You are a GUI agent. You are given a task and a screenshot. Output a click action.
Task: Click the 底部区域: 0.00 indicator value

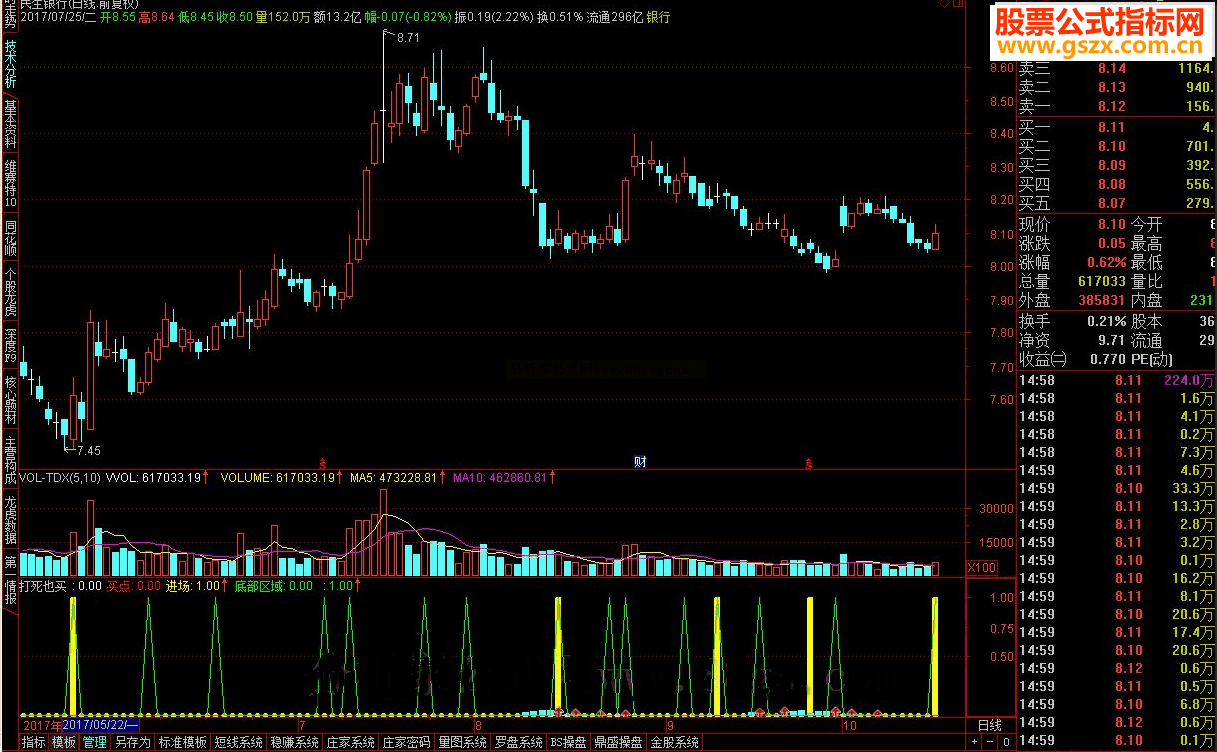(273, 586)
